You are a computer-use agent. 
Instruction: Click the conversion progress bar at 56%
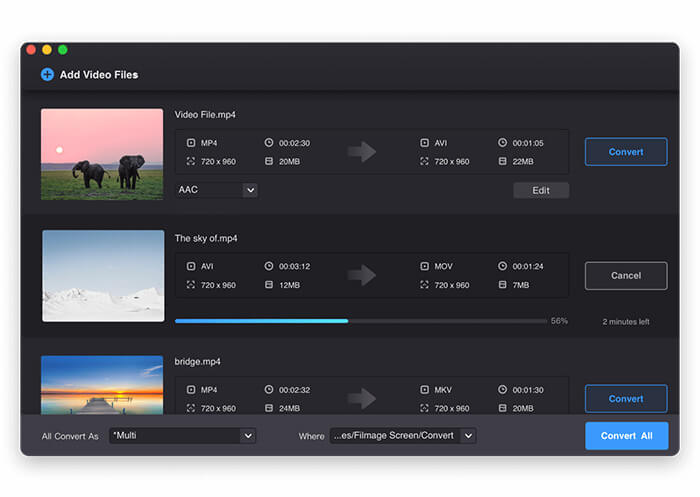click(x=360, y=321)
